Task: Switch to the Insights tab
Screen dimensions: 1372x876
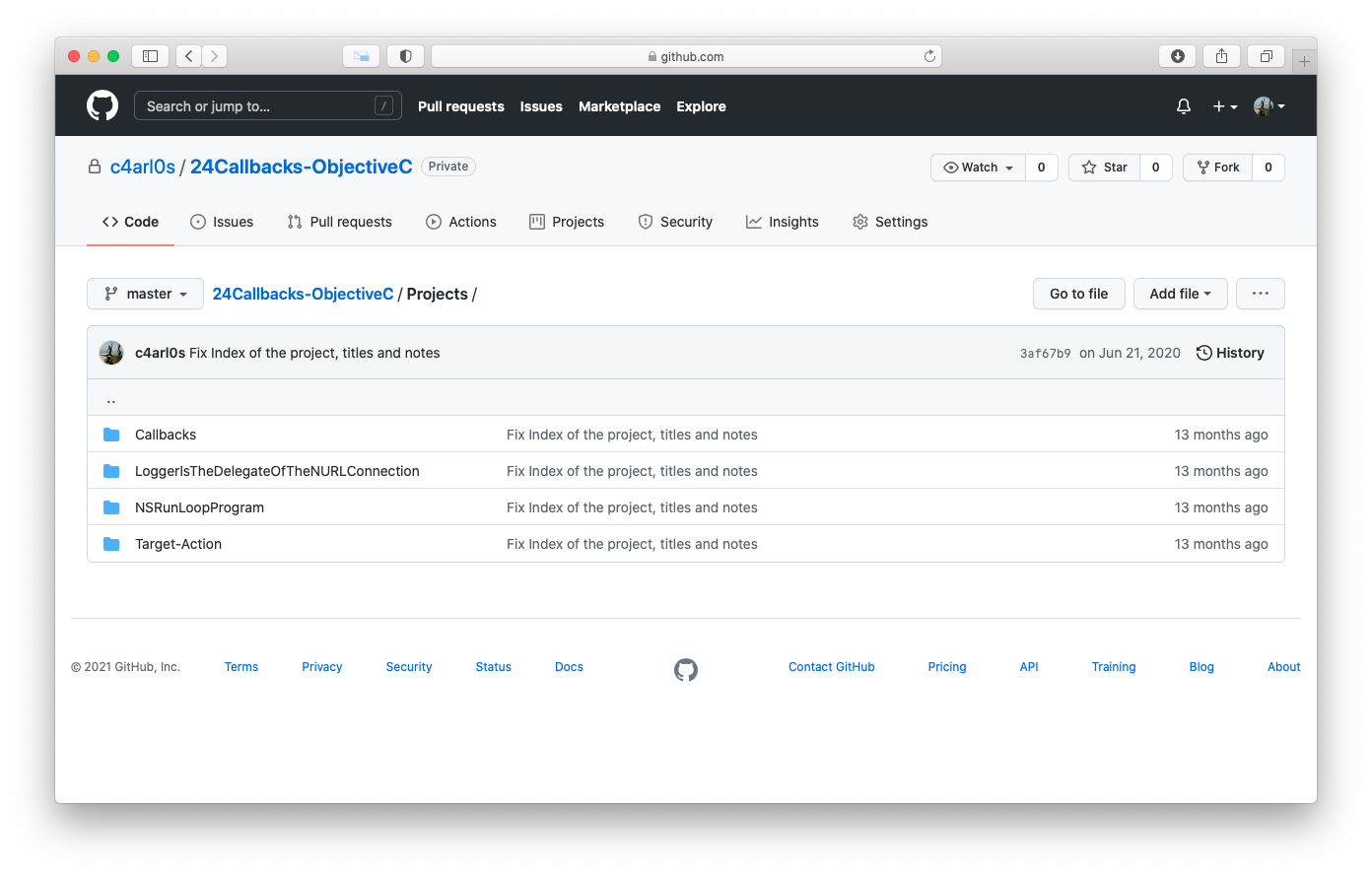Action: pos(783,222)
